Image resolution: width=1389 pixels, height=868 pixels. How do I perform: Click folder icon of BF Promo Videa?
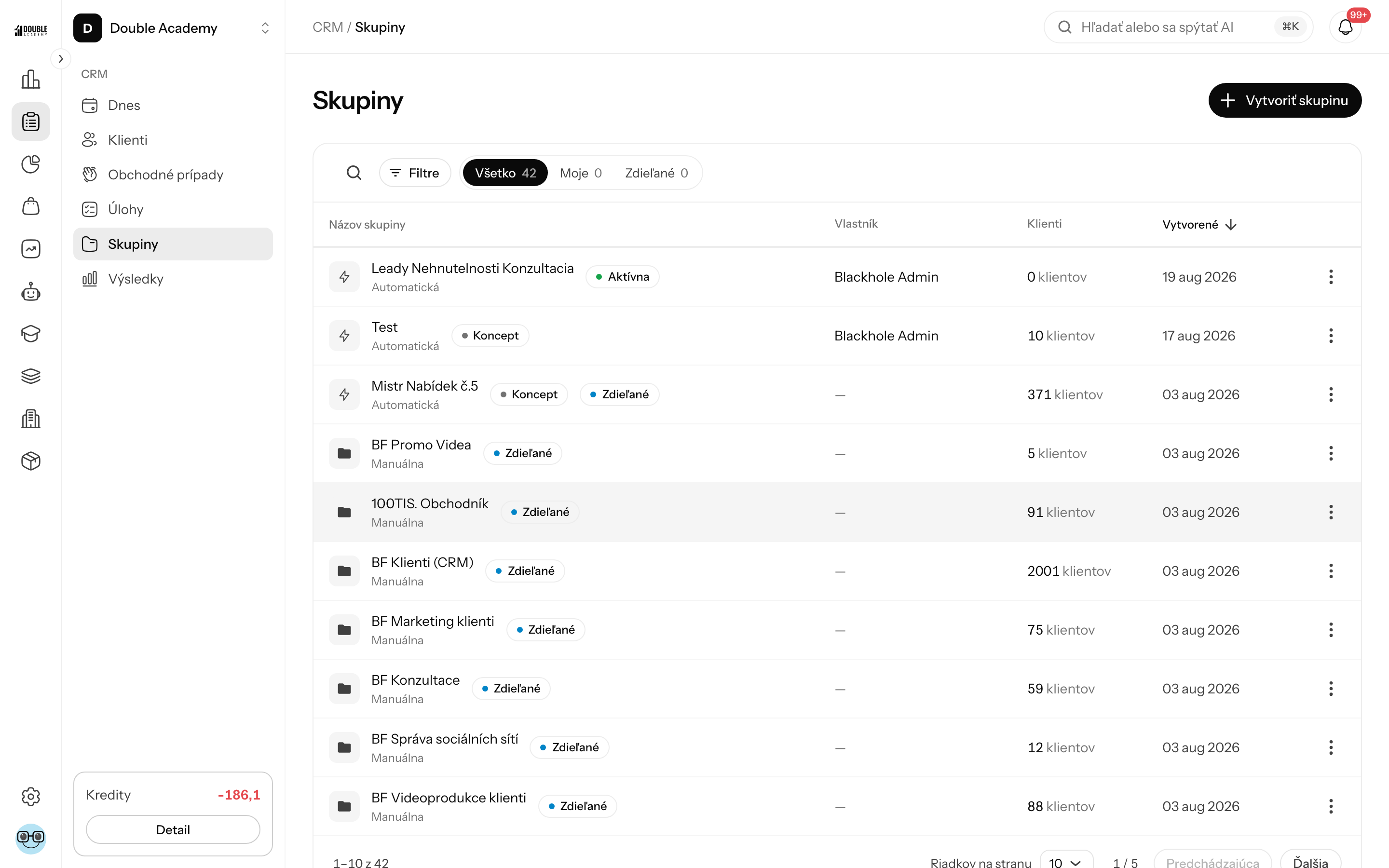click(344, 453)
